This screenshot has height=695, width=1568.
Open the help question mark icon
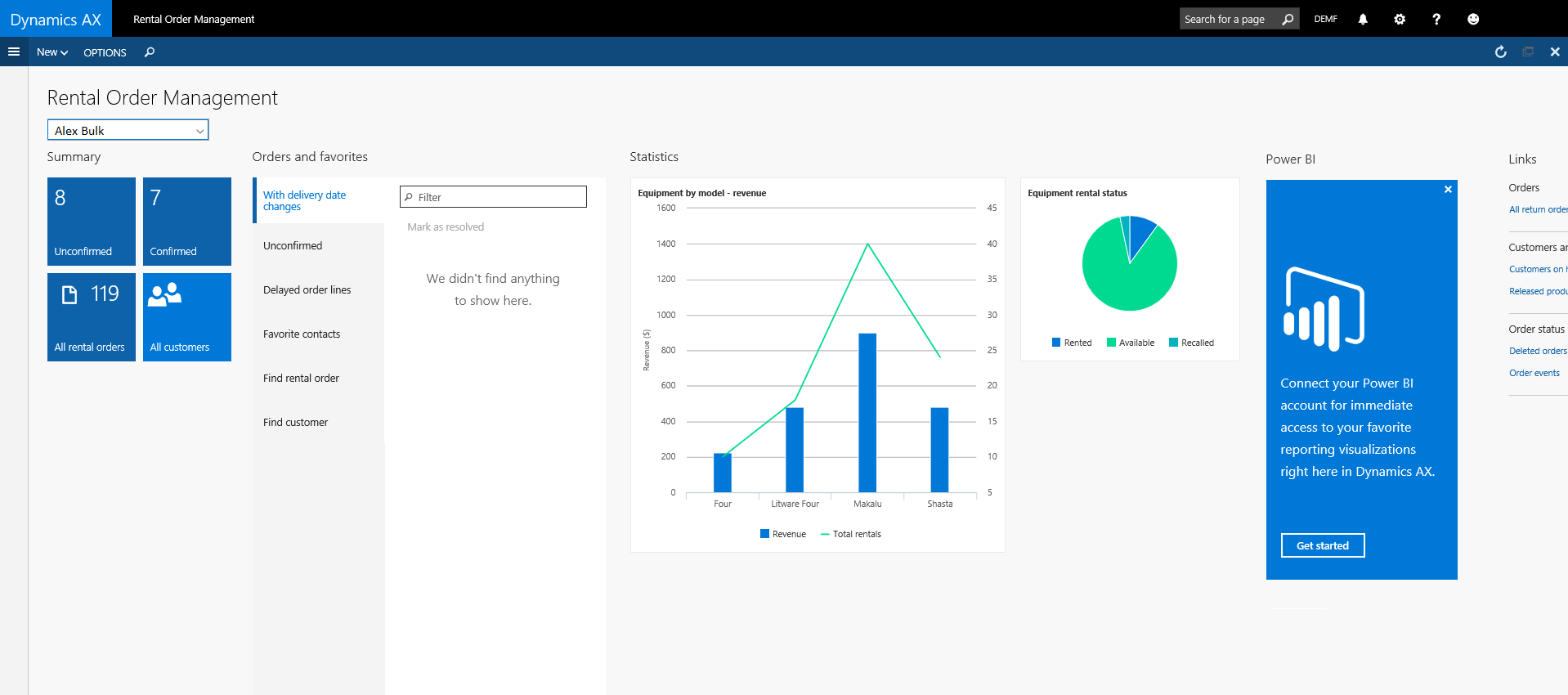pyautogui.click(x=1436, y=19)
